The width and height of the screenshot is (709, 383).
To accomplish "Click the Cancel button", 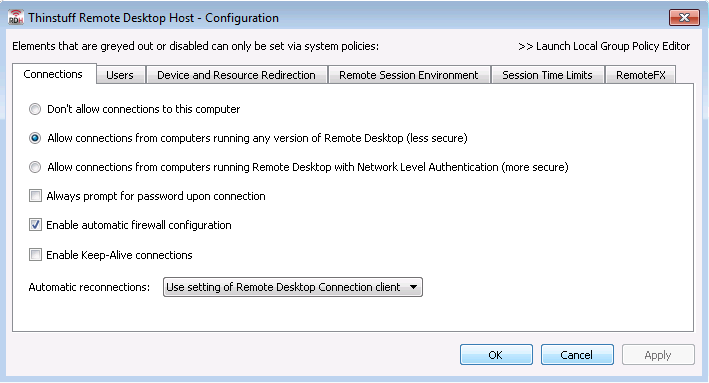I will (577, 355).
